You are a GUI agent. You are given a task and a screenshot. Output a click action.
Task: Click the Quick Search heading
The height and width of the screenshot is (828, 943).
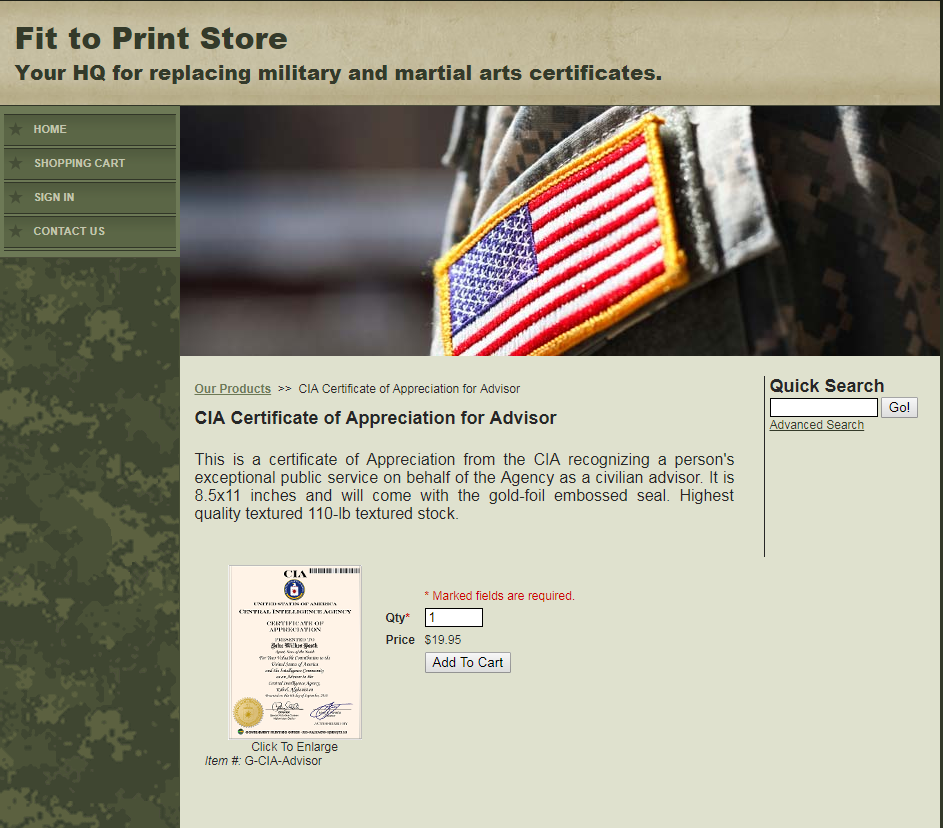coord(827,386)
